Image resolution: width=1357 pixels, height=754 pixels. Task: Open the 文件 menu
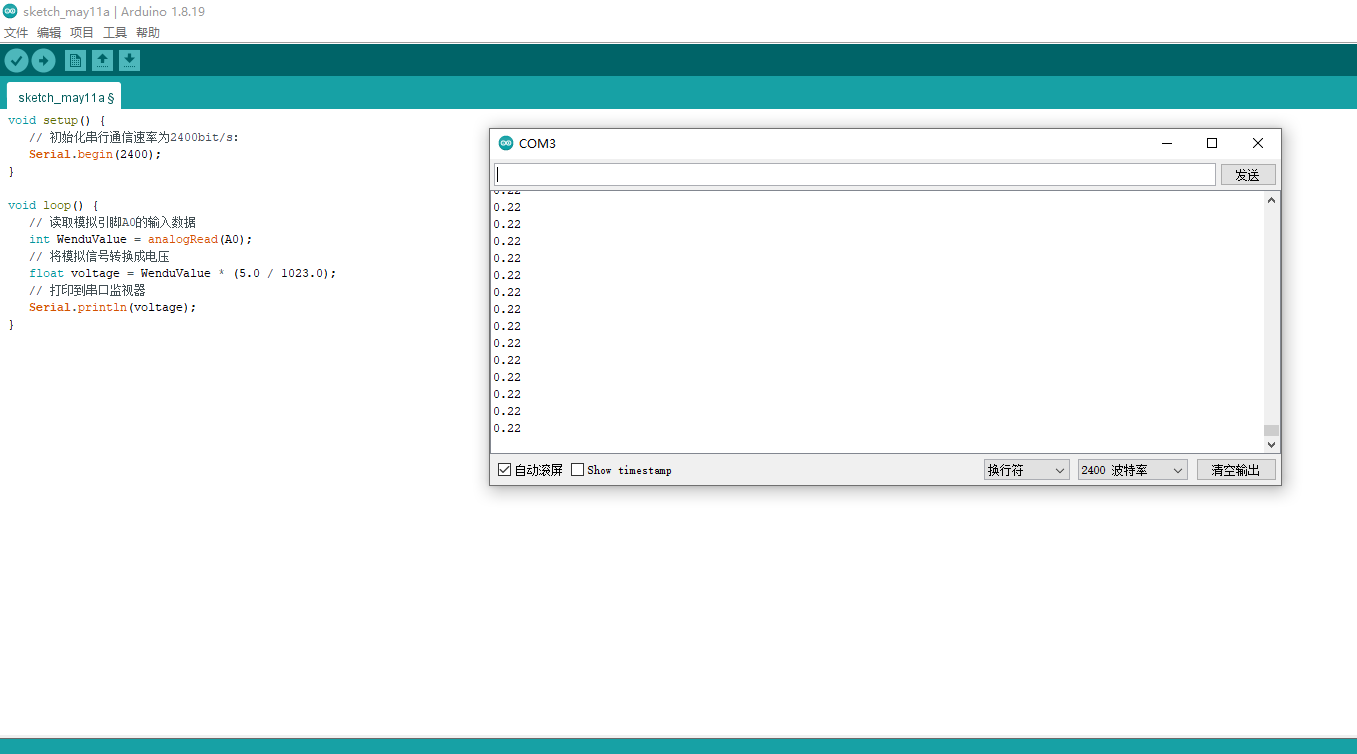click(16, 33)
